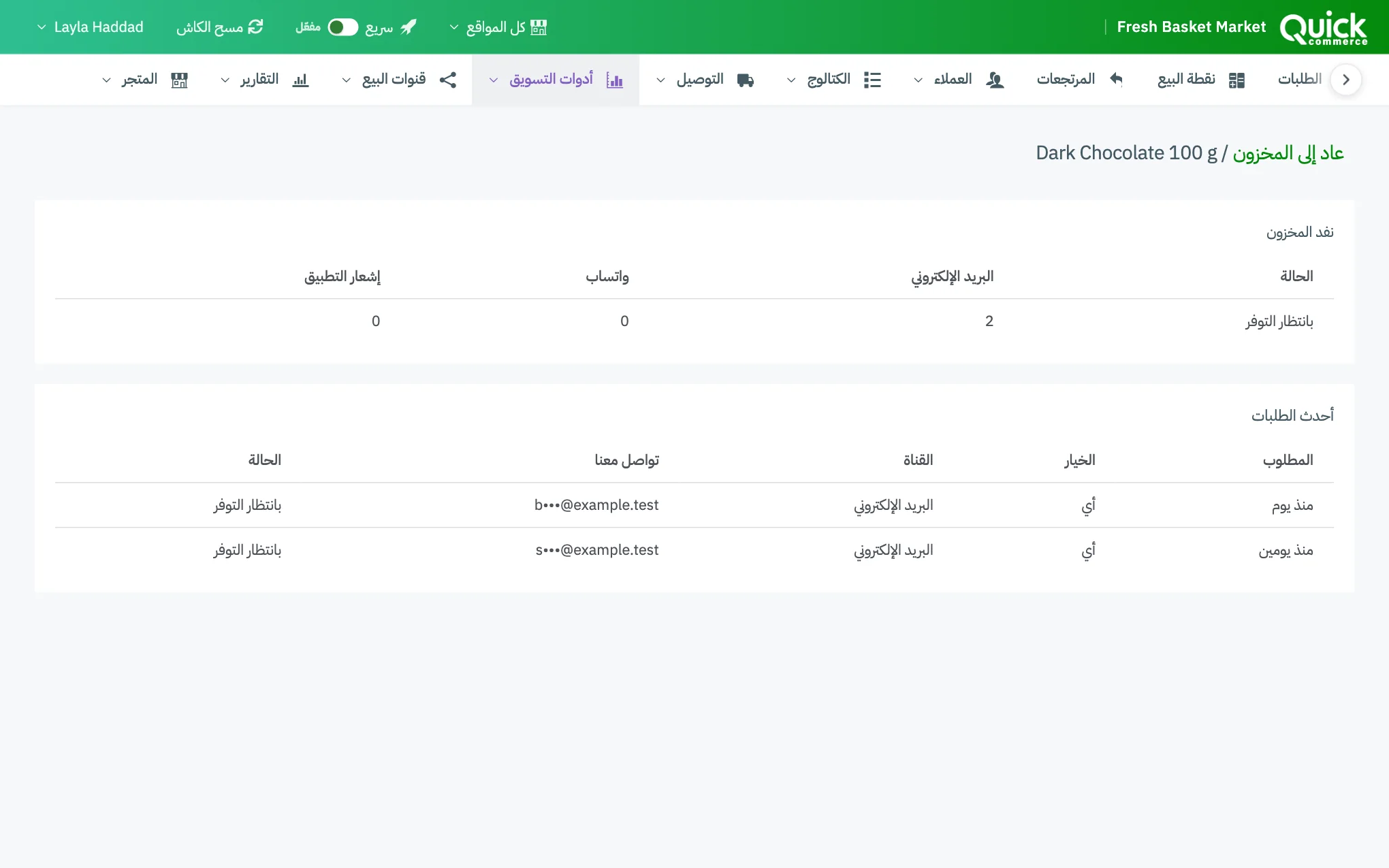The height and width of the screenshot is (868, 1389).
Task: Click the point-of-sale icon beside نقطة البيع
Action: tap(1236, 80)
